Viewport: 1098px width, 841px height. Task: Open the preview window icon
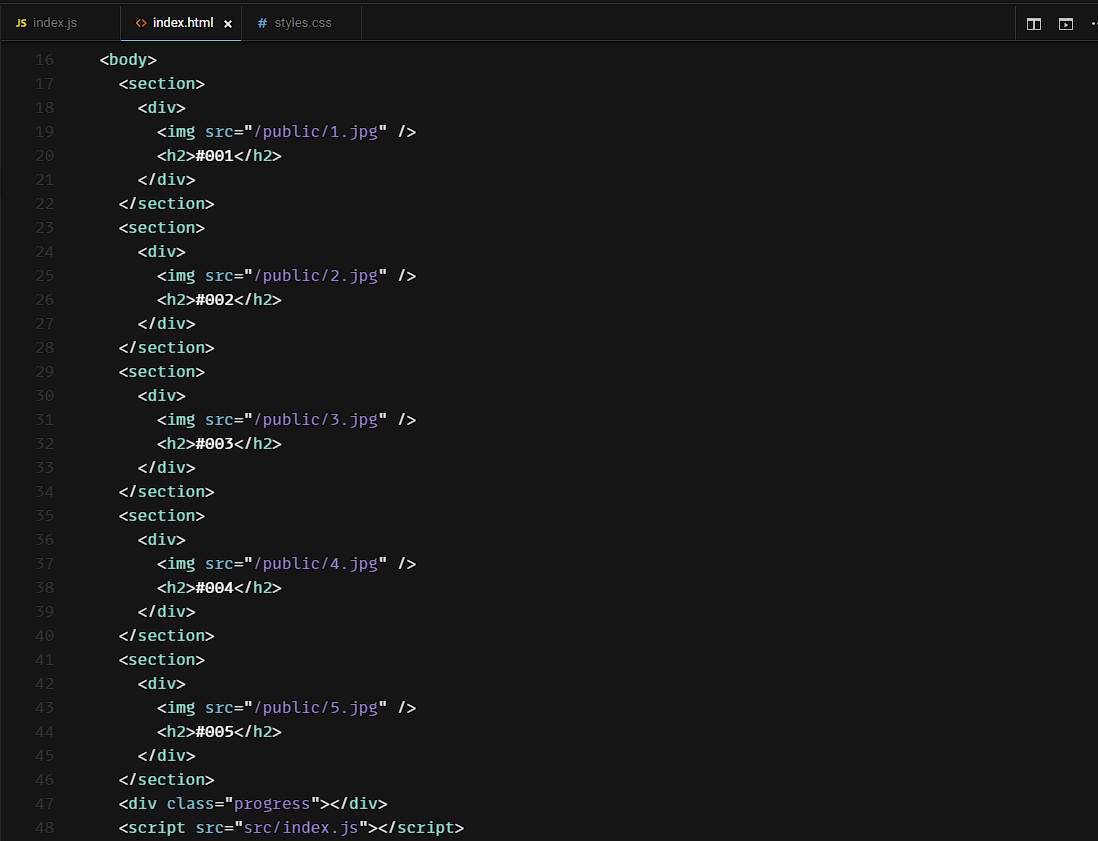[x=1066, y=24]
